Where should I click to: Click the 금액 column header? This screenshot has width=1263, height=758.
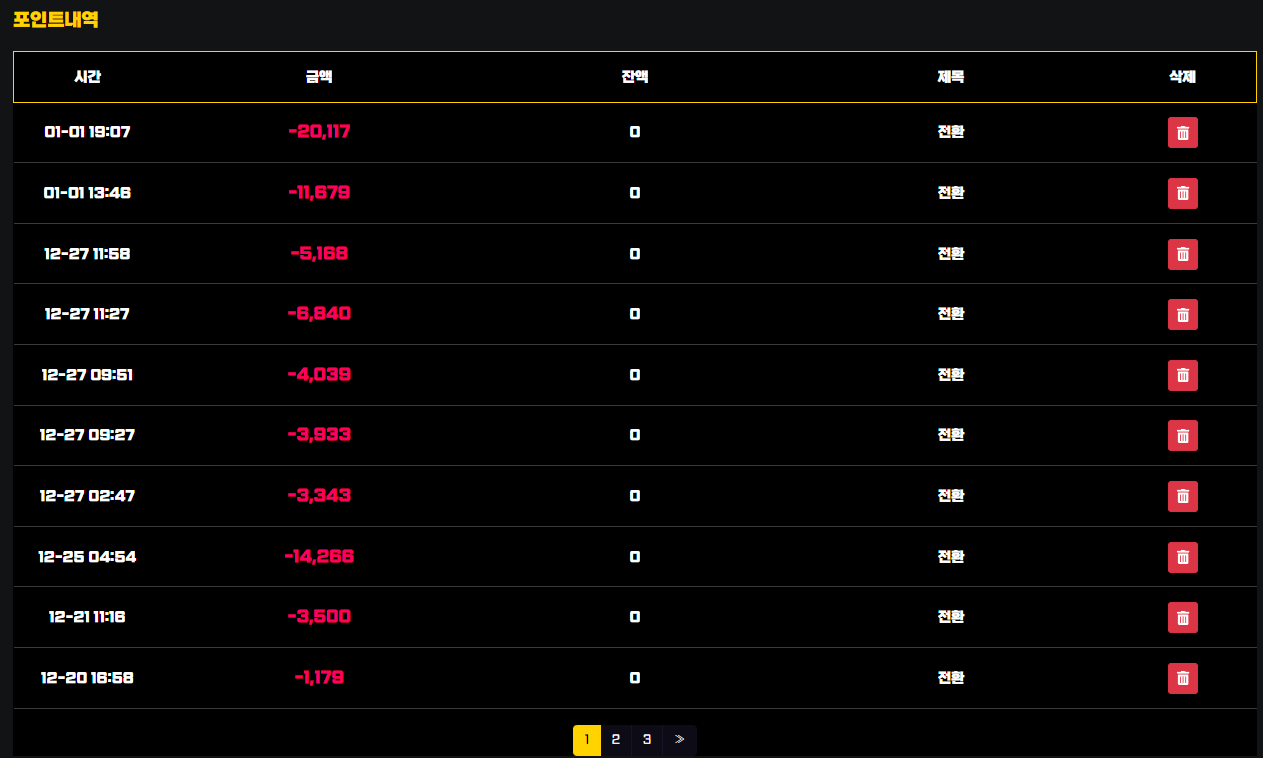pos(319,77)
